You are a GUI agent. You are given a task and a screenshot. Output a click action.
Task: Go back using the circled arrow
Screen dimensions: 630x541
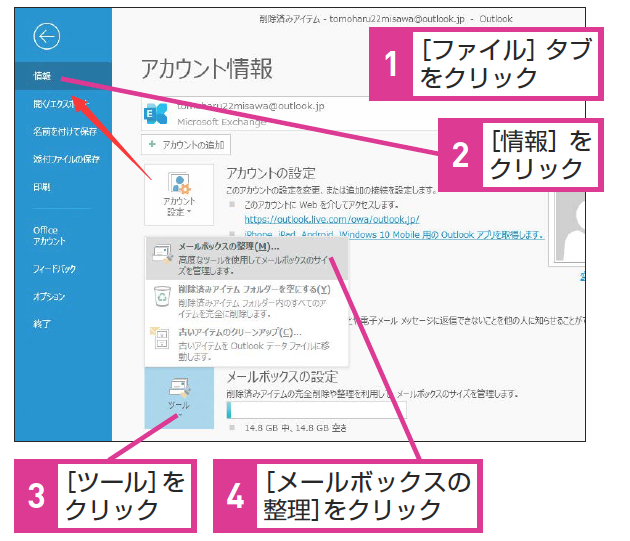pos(47,37)
